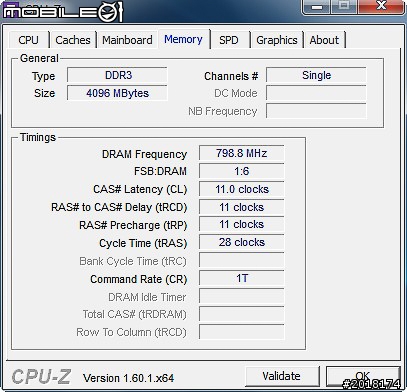Click the 11.0 clocks CAS Latency value
The height and width of the screenshot is (392, 407).
[x=242, y=189]
